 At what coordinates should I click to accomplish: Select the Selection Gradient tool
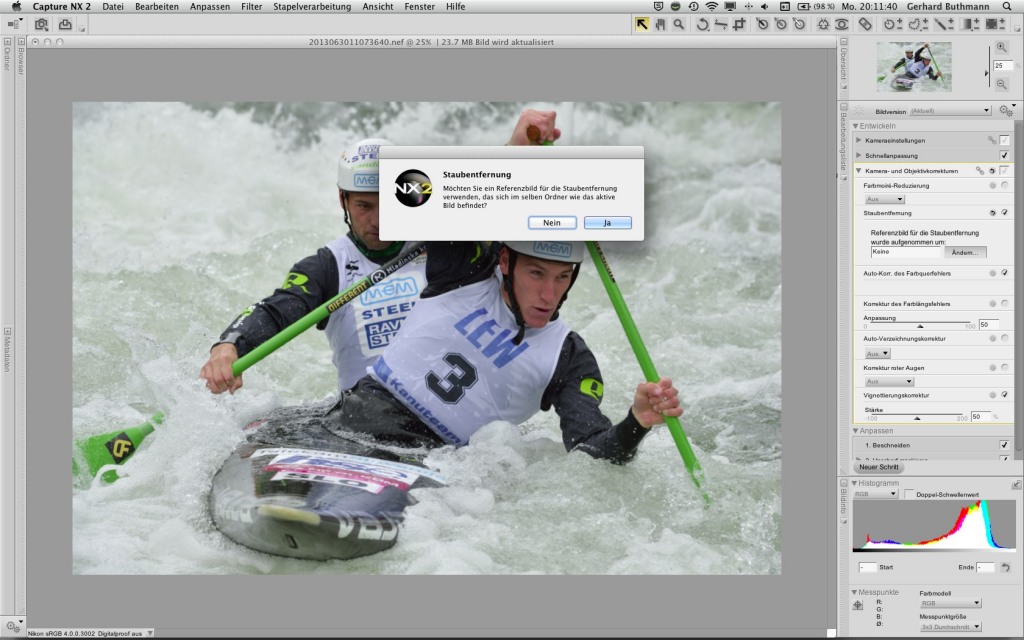[969, 24]
